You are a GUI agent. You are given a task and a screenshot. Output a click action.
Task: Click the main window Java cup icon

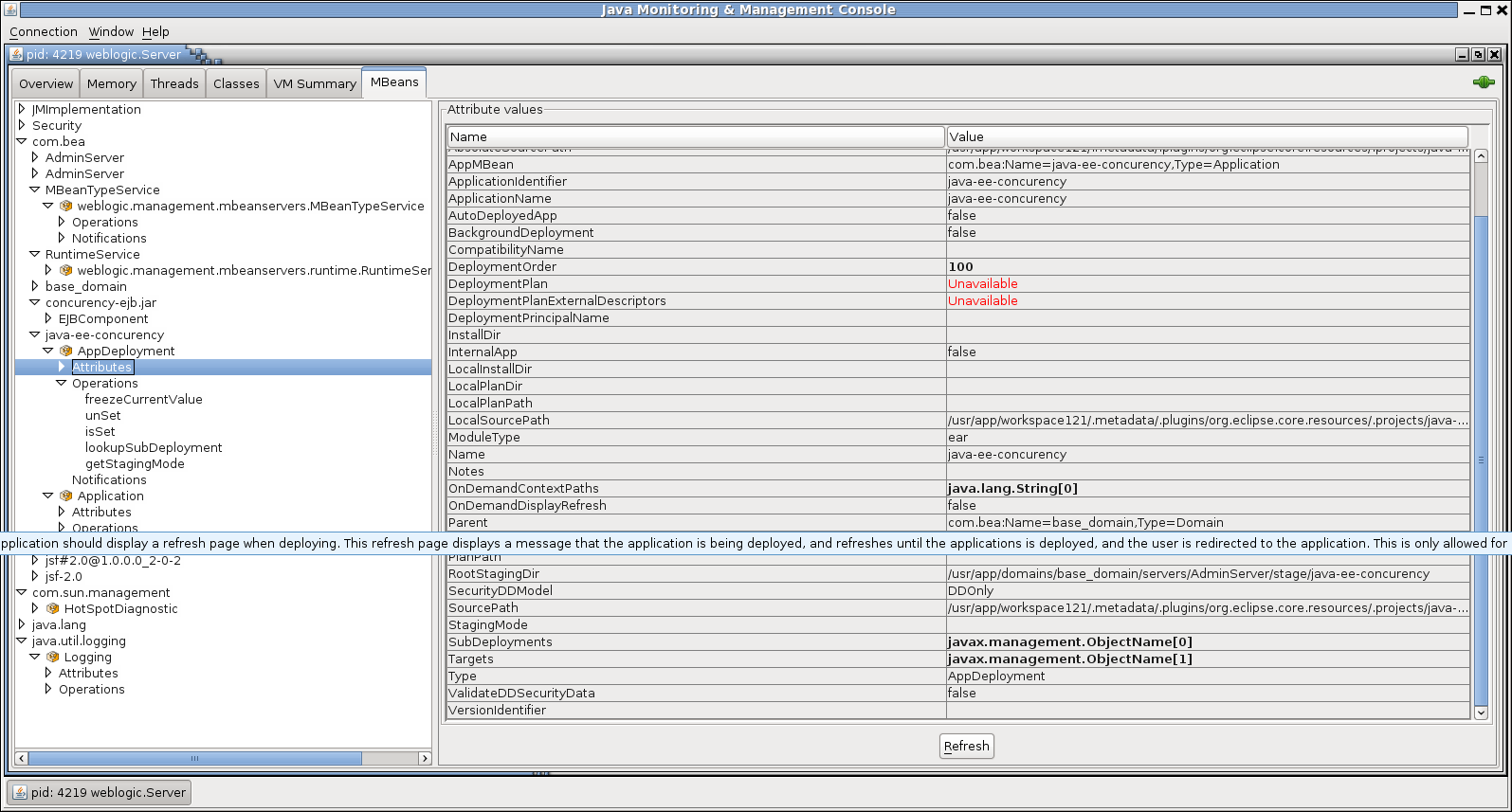(x=9, y=9)
